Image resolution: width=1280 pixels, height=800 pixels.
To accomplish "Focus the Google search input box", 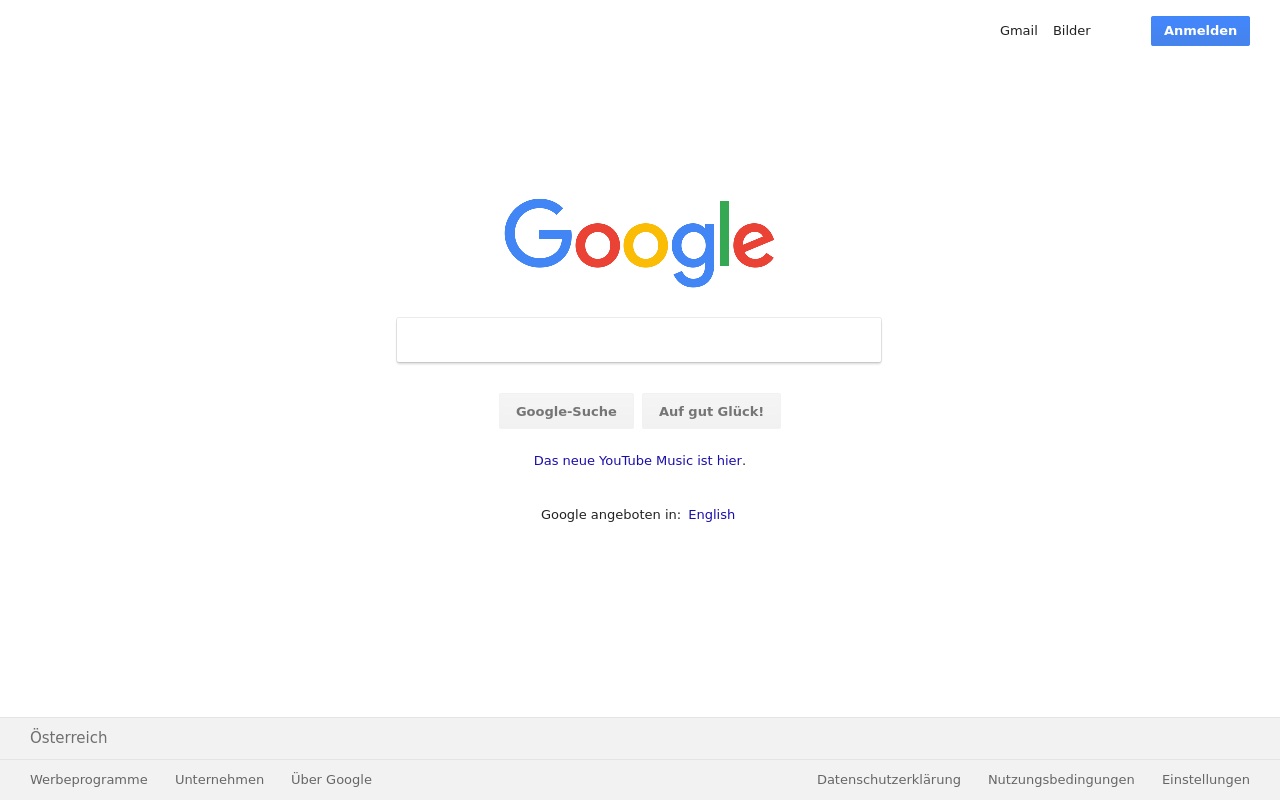I will [x=639, y=340].
